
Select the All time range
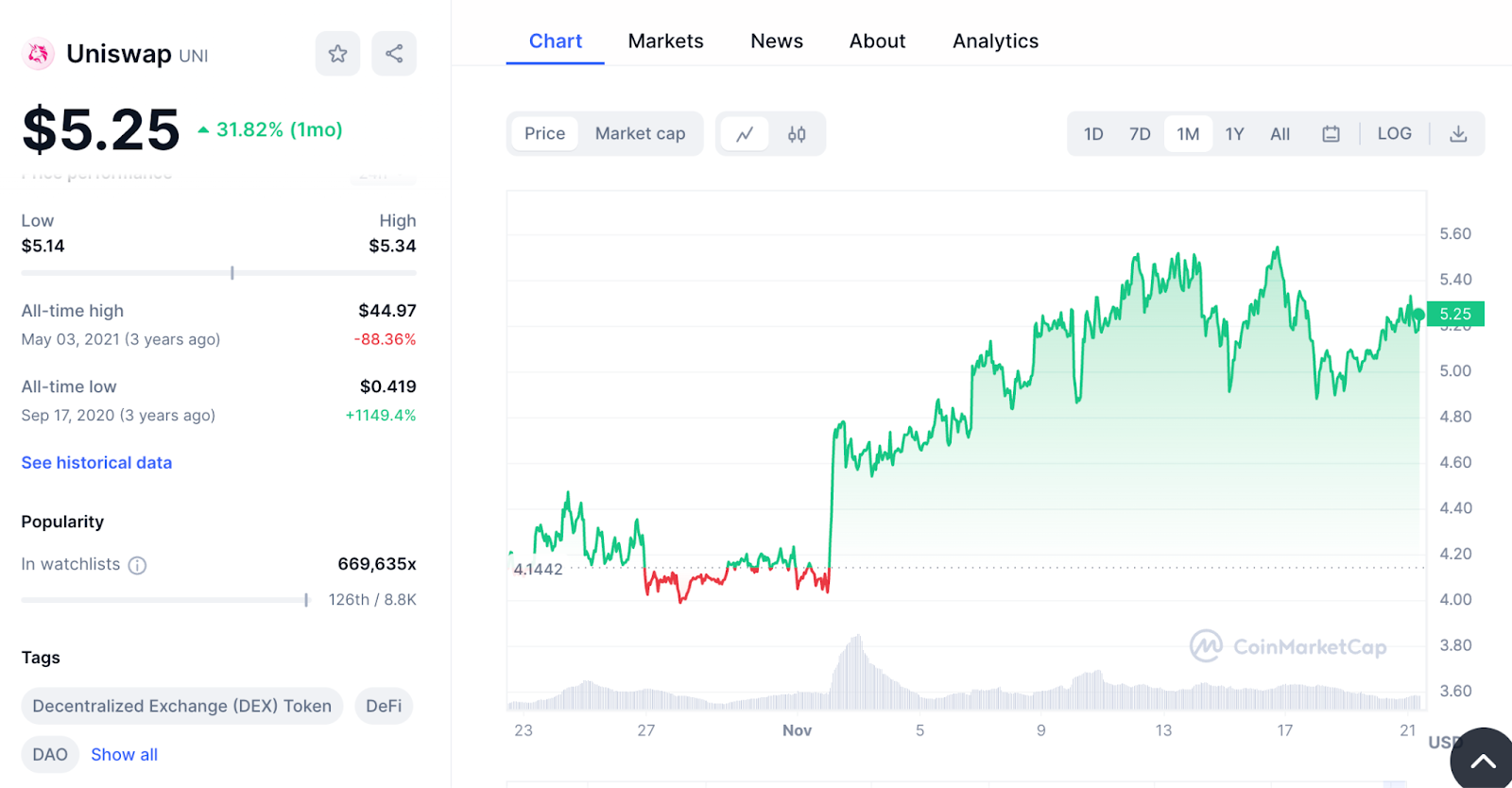pyautogui.click(x=1280, y=134)
